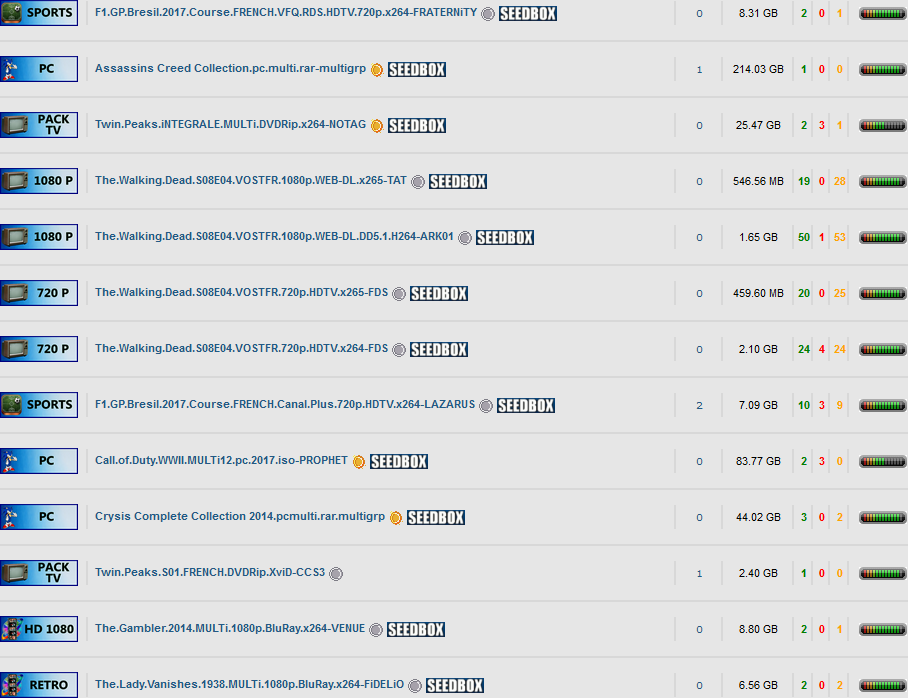Click the grey coin icon after The.Gambler.2014
This screenshot has height=698, width=908.
(376, 630)
